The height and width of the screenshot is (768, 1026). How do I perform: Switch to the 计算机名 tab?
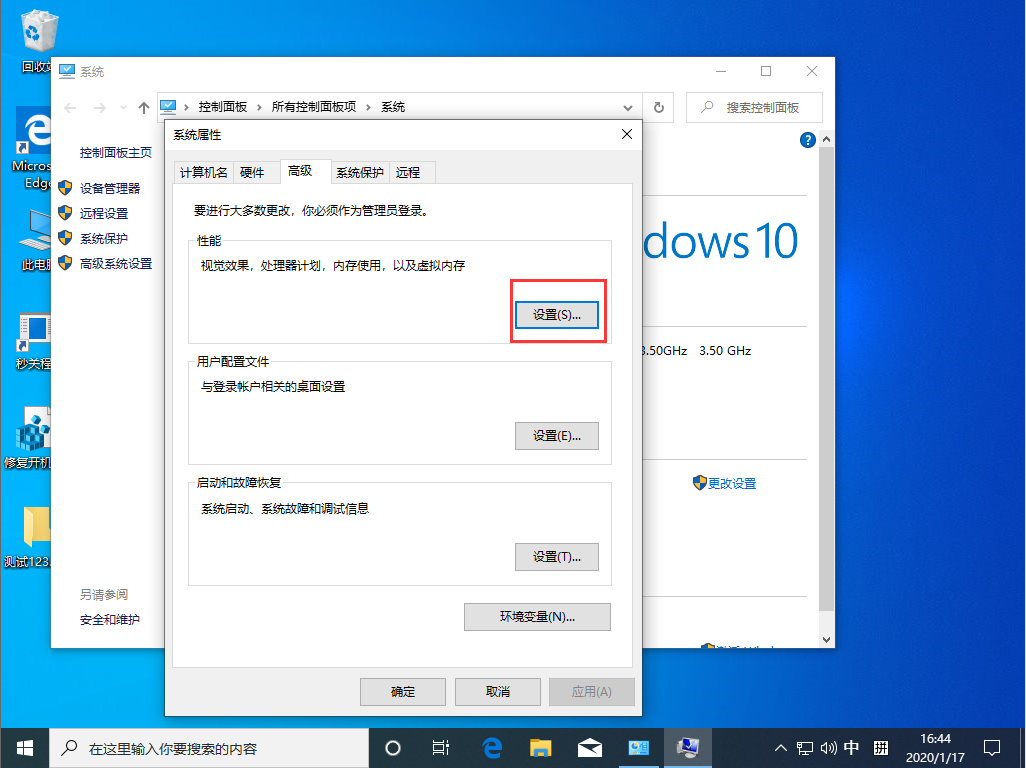pos(203,171)
